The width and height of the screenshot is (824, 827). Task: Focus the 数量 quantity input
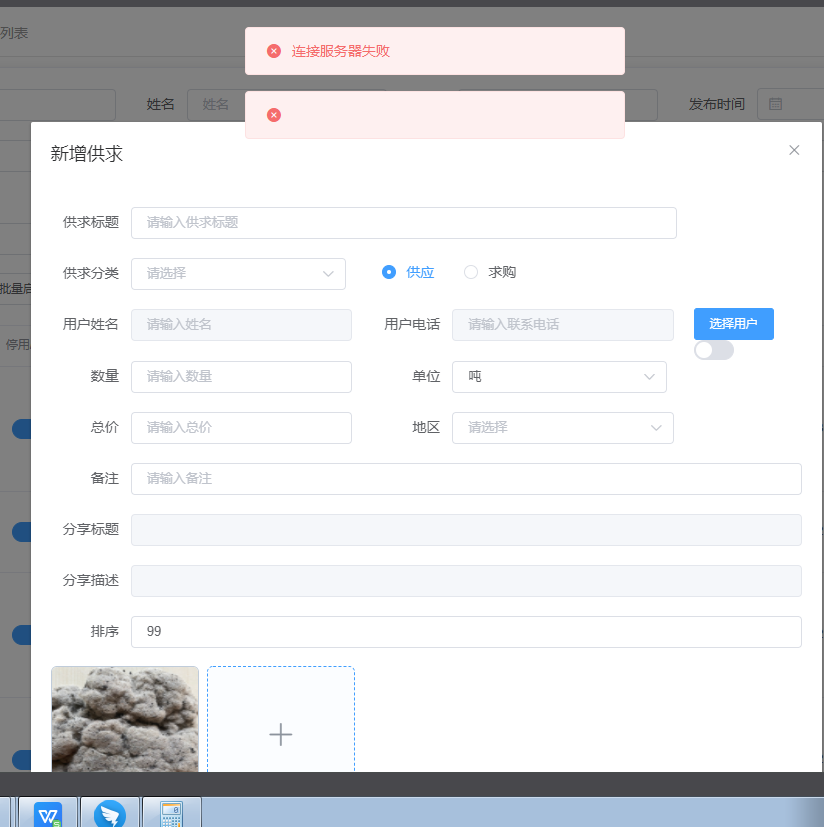pos(241,377)
